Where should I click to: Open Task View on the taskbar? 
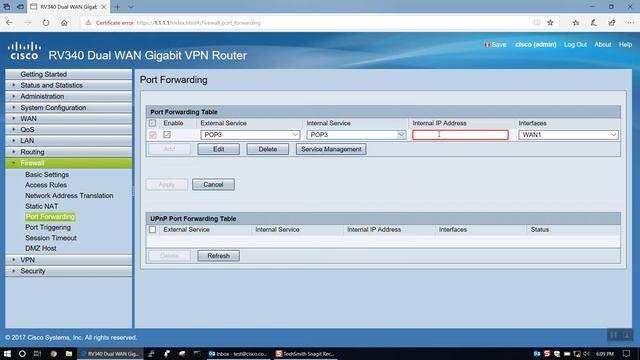37,354
